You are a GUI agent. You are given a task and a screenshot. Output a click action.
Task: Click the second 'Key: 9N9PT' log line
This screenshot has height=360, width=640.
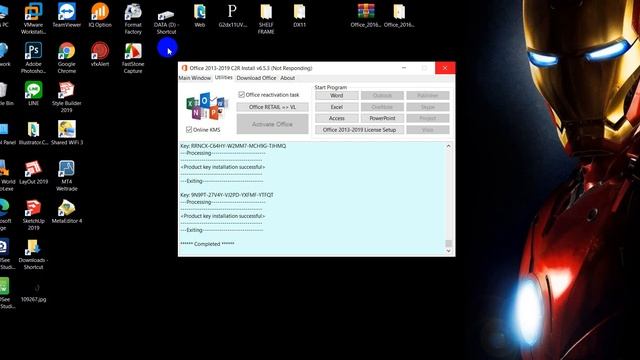point(227,195)
